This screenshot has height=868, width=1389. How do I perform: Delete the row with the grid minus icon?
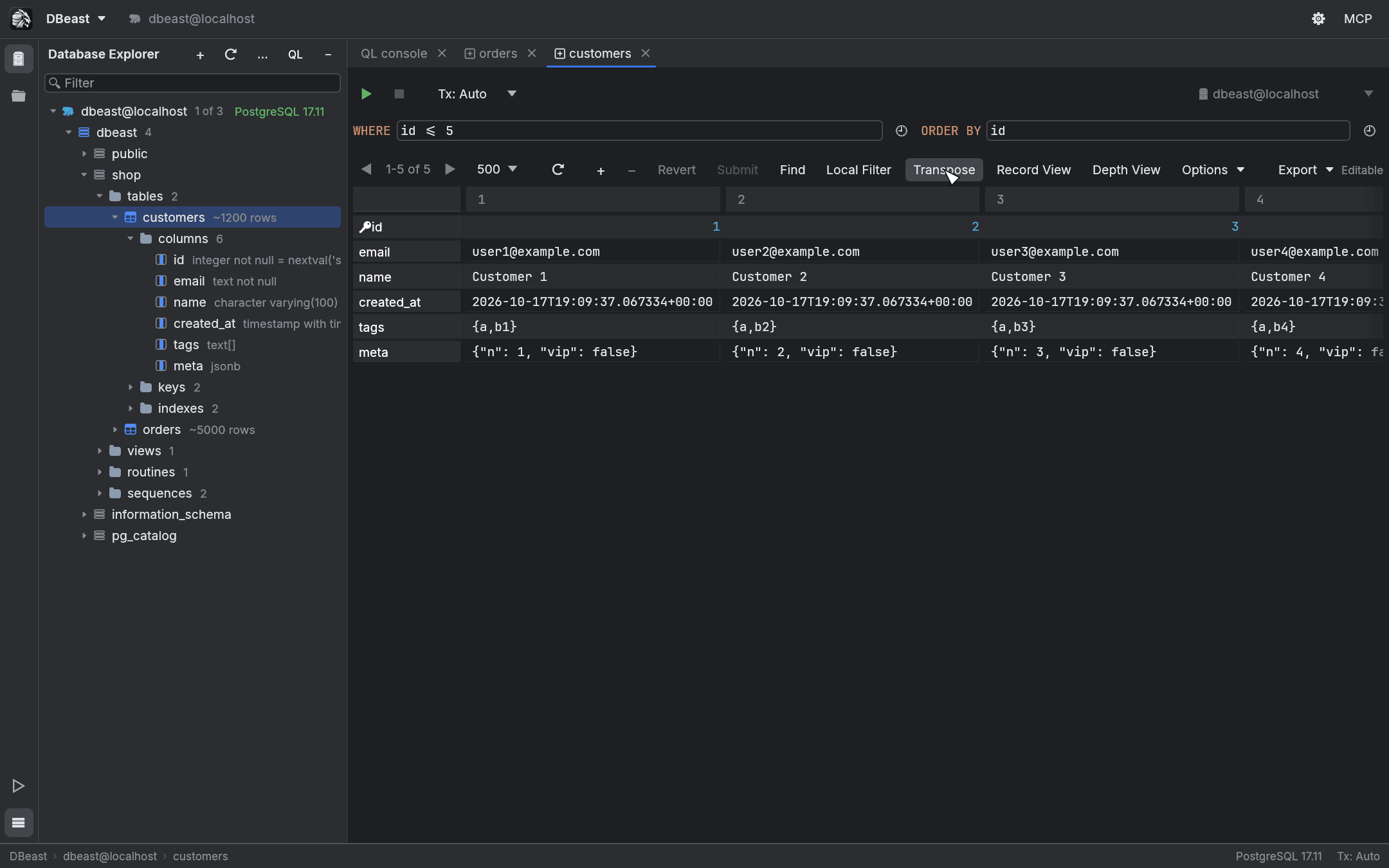coord(631,170)
